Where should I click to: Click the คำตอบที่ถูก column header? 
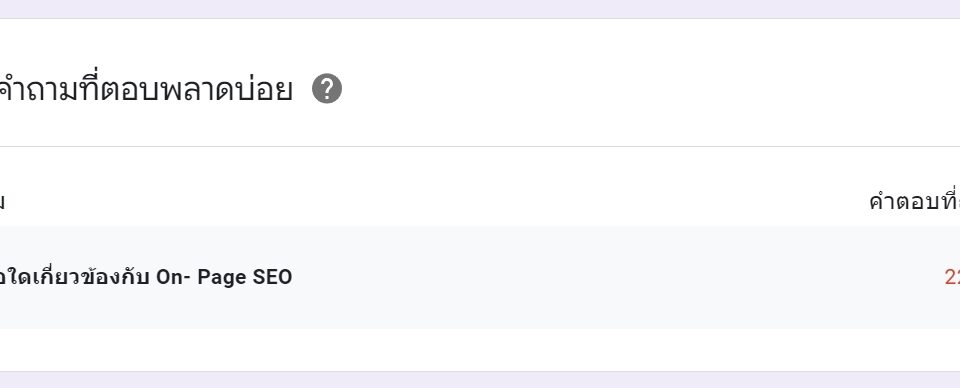[914, 200]
